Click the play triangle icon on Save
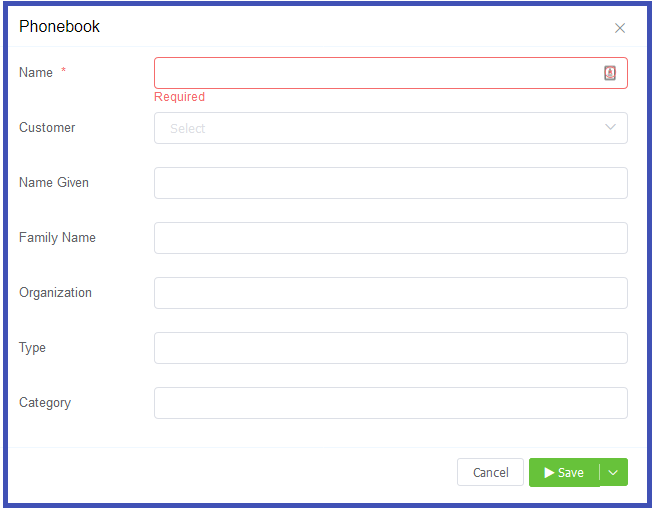This screenshot has height=509, width=653. (x=549, y=472)
